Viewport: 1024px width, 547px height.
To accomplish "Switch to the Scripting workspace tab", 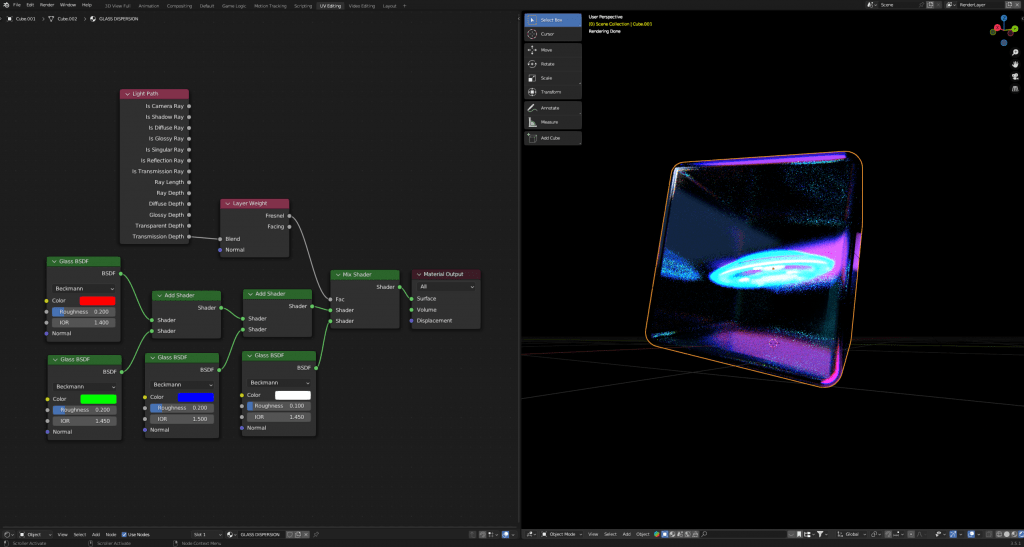I will click(x=303, y=5).
